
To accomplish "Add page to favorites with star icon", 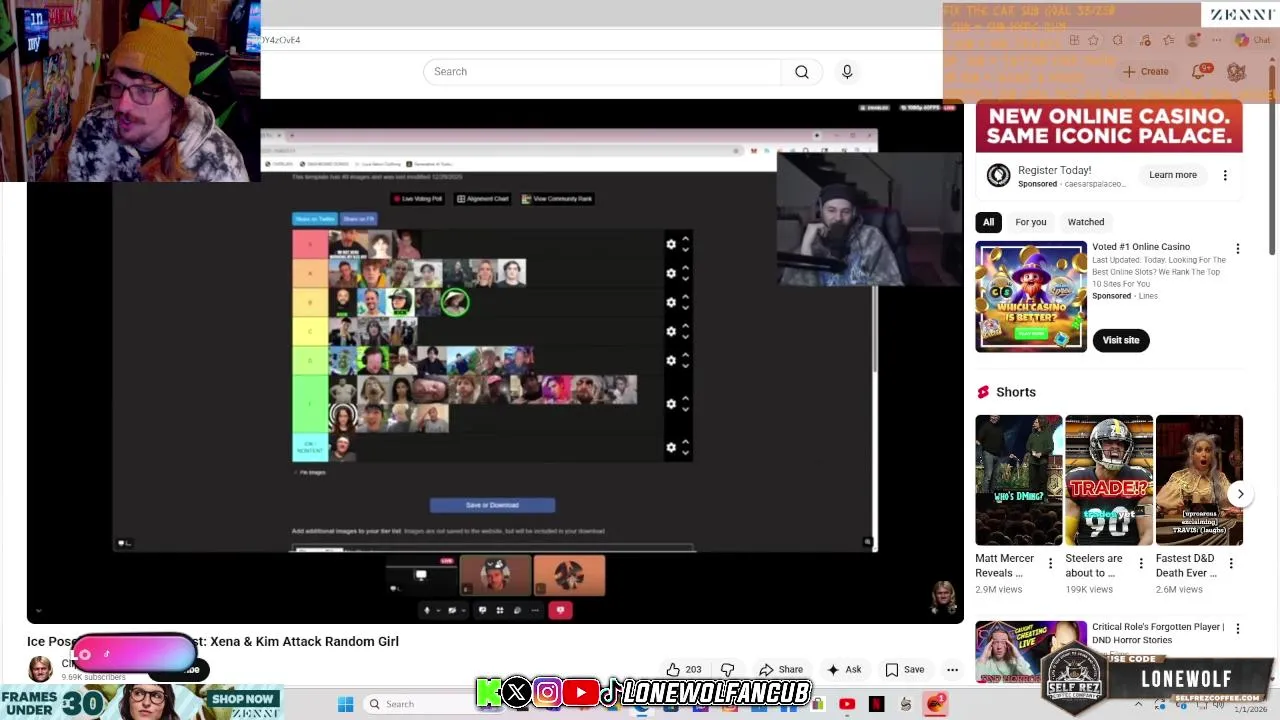I will click(1093, 40).
